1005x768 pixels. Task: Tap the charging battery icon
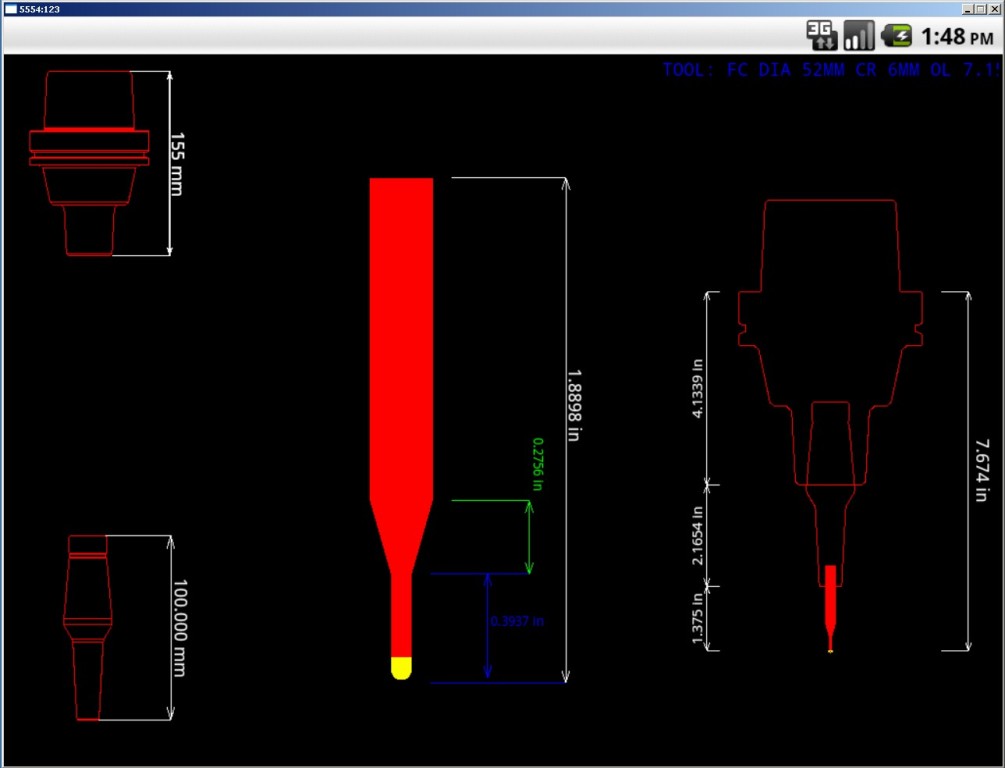896,35
